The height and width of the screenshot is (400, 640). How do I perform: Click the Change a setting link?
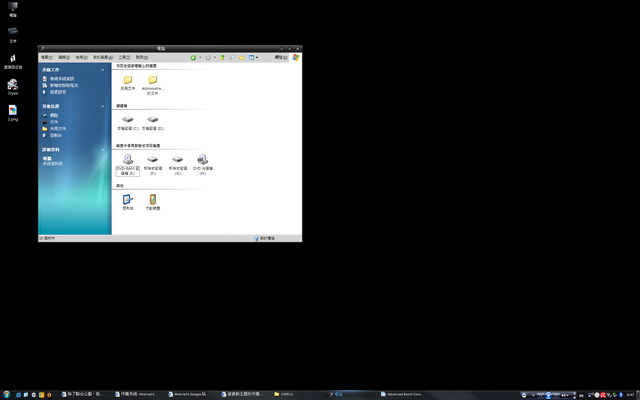[54, 92]
